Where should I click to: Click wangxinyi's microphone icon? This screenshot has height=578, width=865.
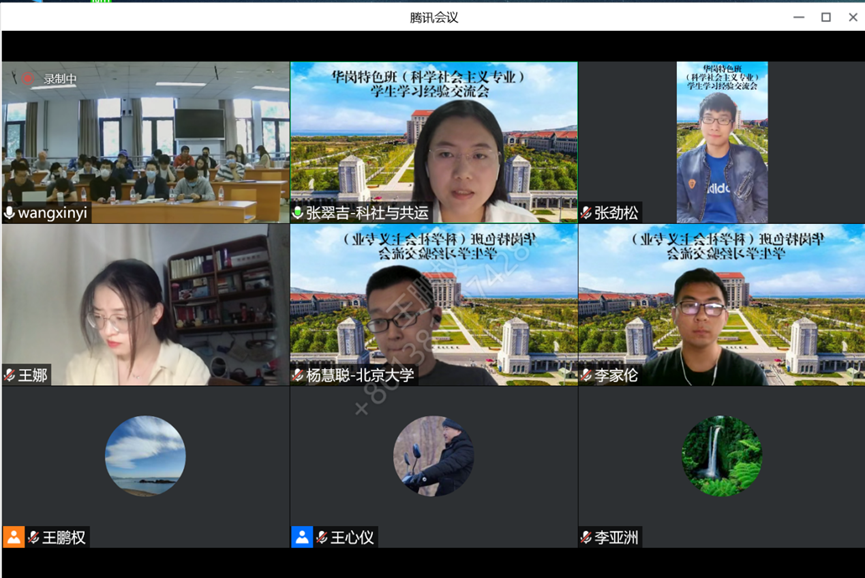10,213
